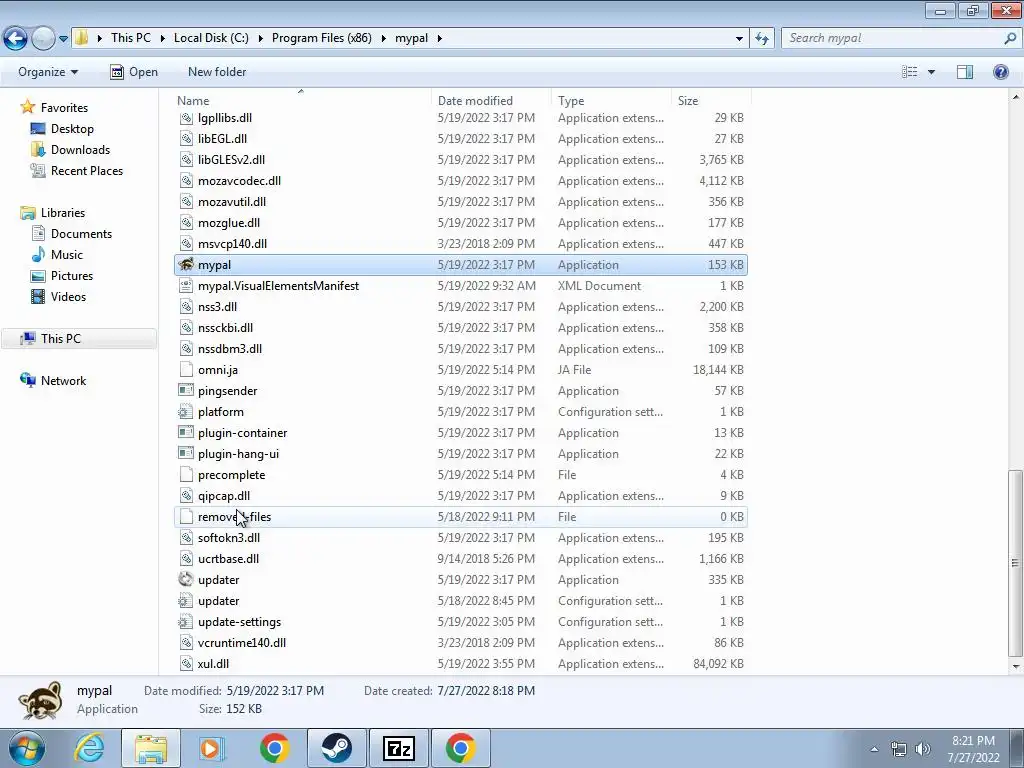Select the plugin-hang-ui application icon
This screenshot has height=768, width=1024.
point(186,453)
